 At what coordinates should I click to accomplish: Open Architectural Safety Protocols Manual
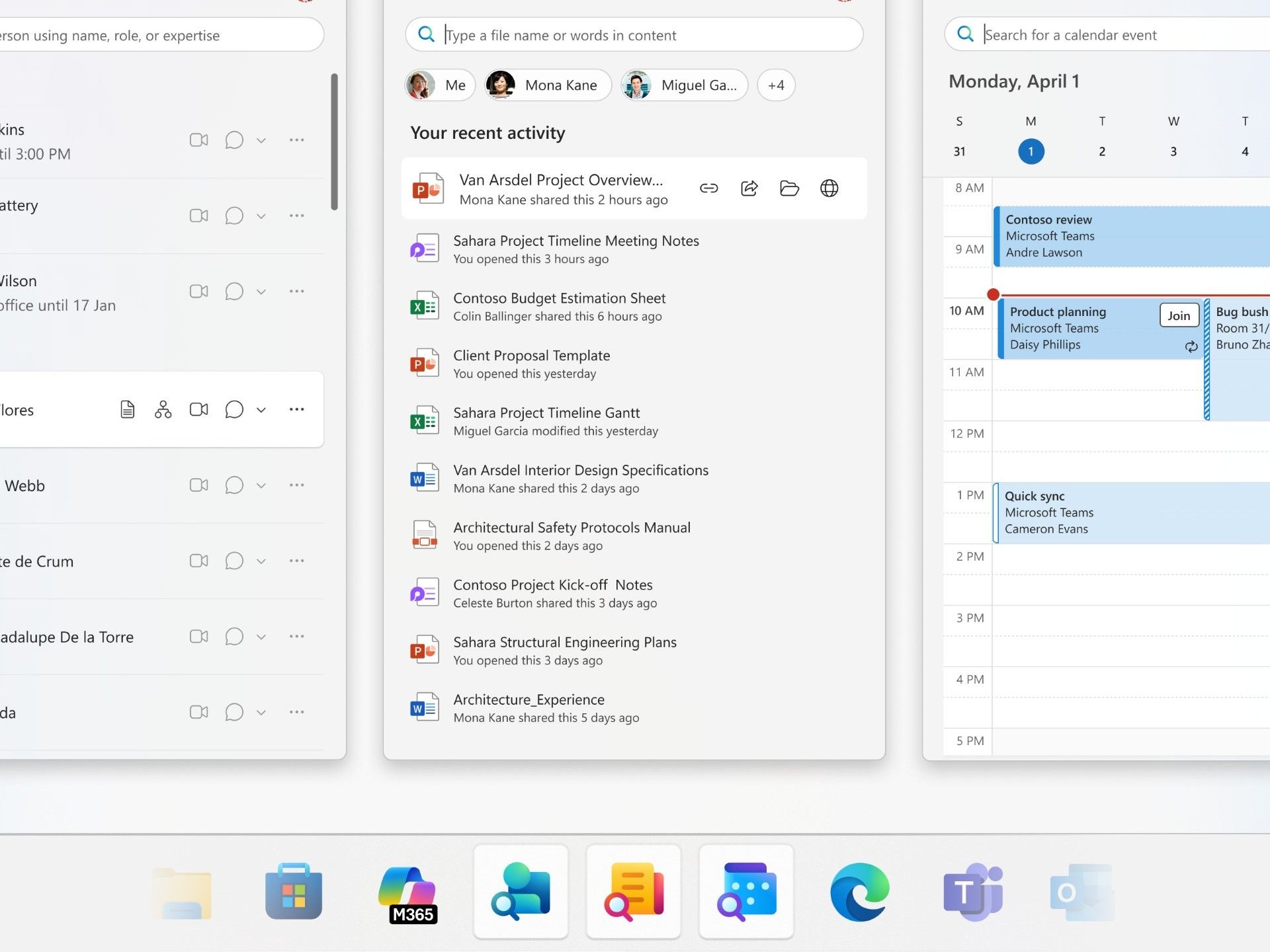click(x=634, y=536)
